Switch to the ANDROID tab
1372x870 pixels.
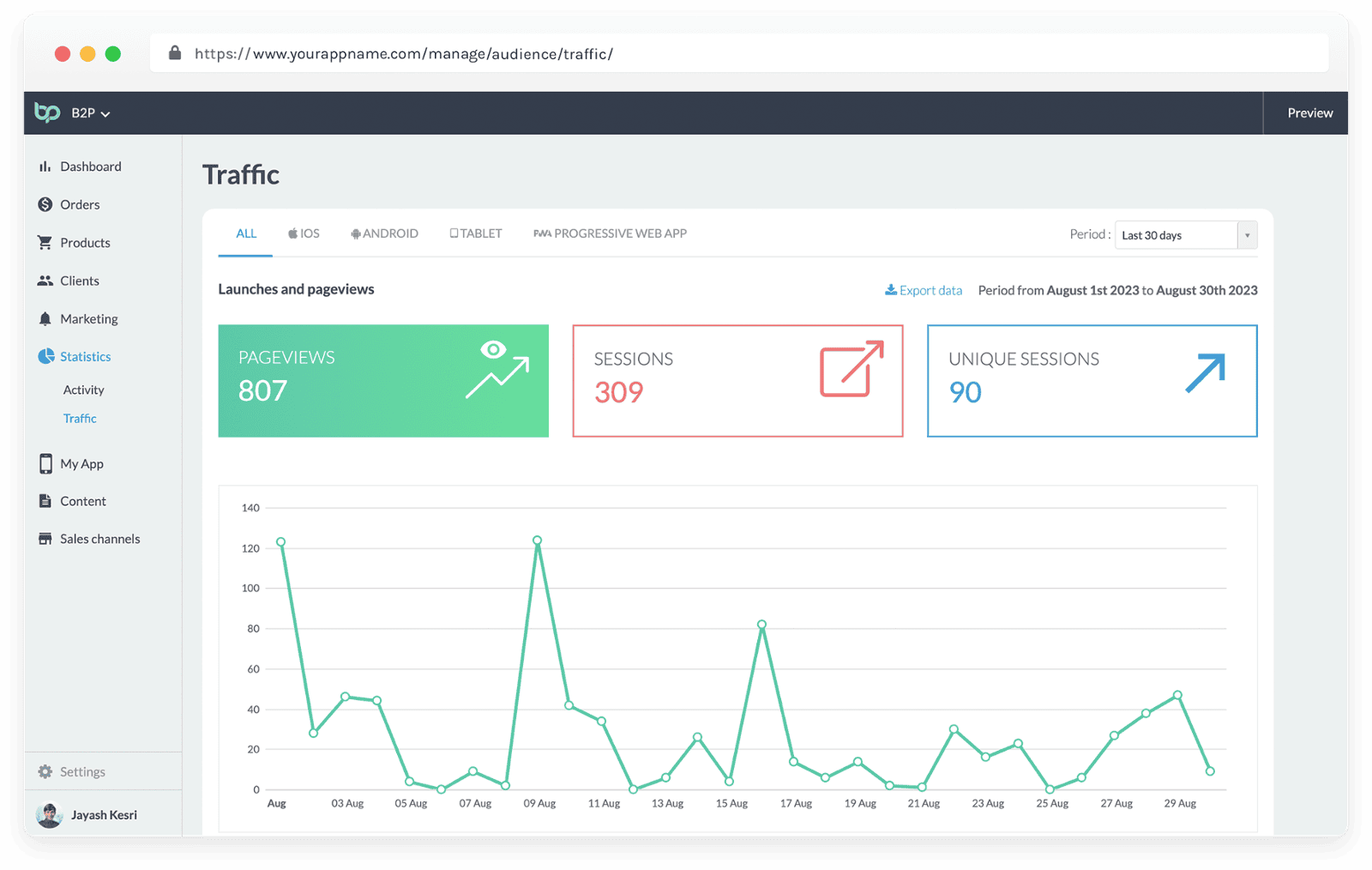(384, 233)
